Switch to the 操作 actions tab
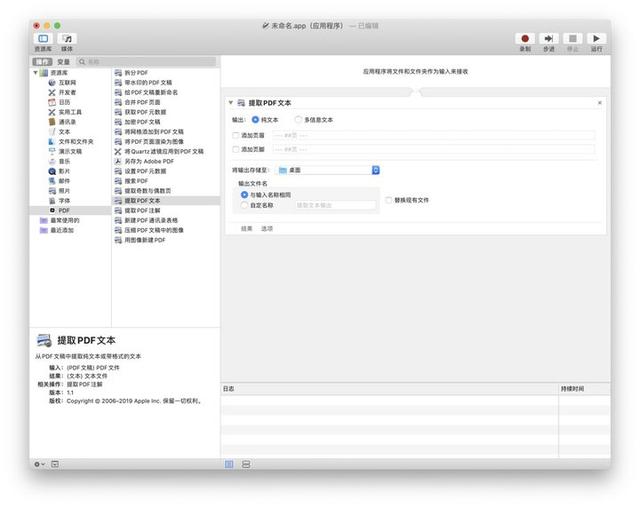The height and width of the screenshot is (508, 640). coord(42,62)
